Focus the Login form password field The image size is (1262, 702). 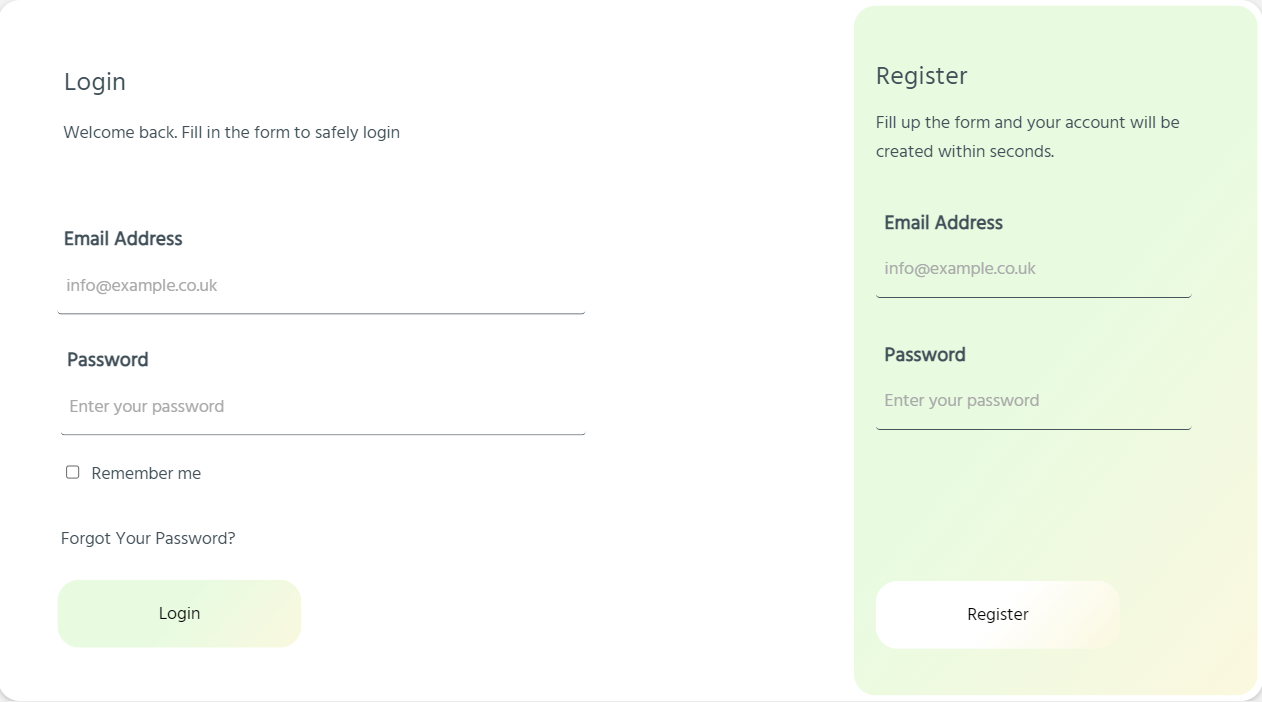tap(322, 407)
